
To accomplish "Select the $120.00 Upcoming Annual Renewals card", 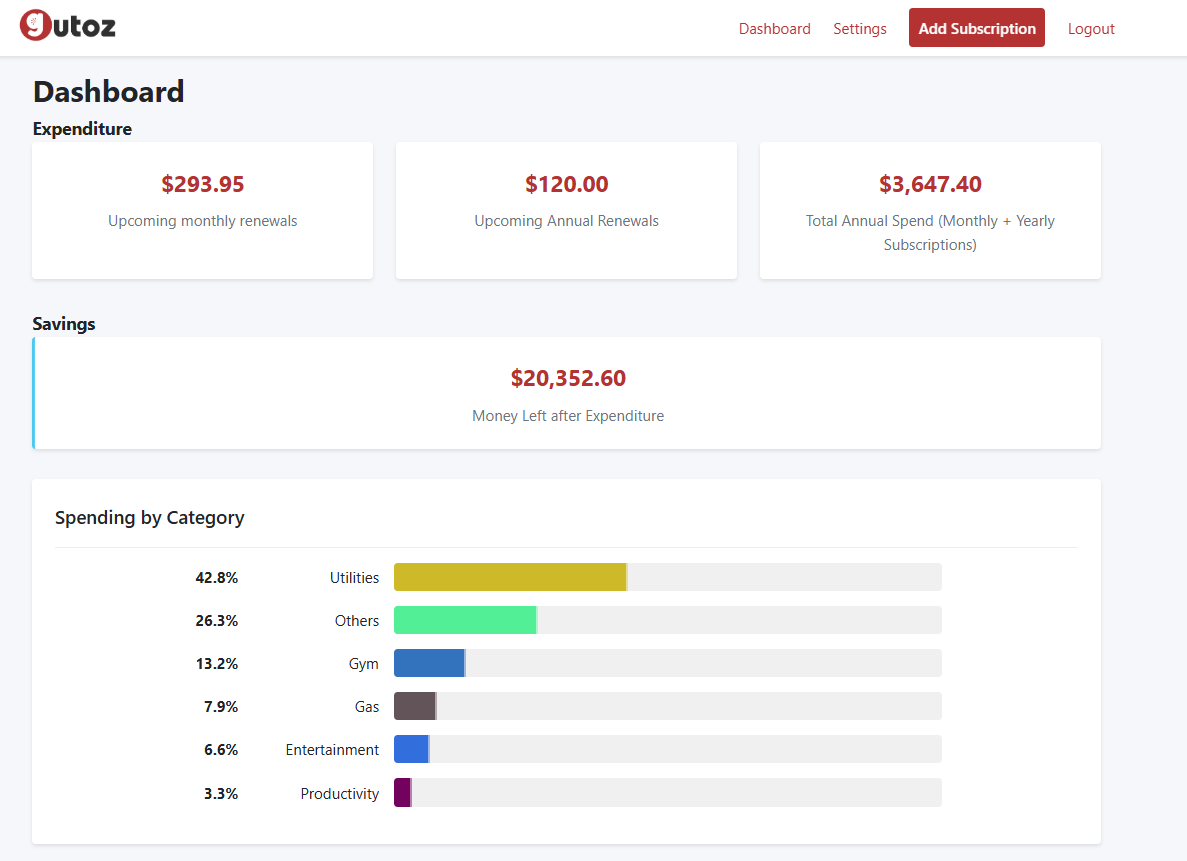I will pos(566,210).
